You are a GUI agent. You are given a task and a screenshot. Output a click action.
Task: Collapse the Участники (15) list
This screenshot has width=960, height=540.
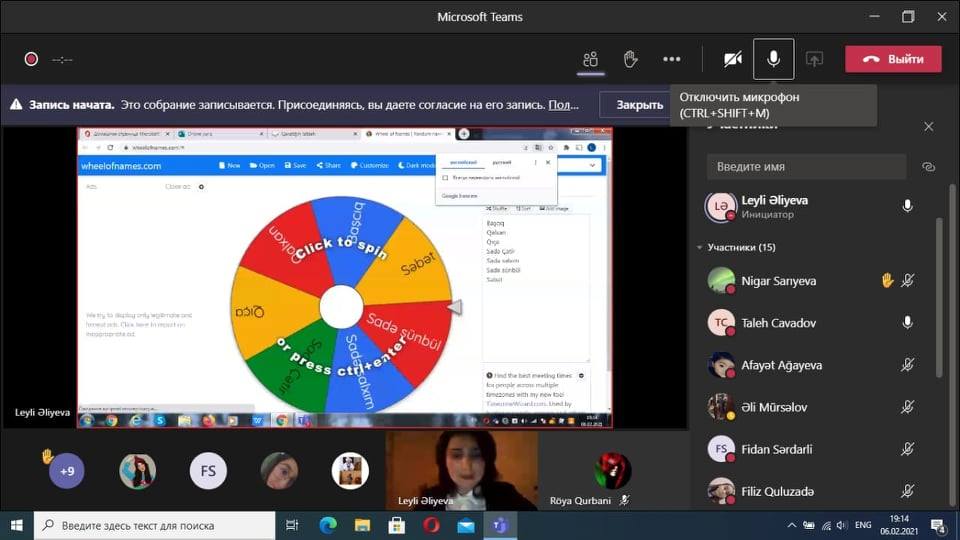(x=699, y=247)
